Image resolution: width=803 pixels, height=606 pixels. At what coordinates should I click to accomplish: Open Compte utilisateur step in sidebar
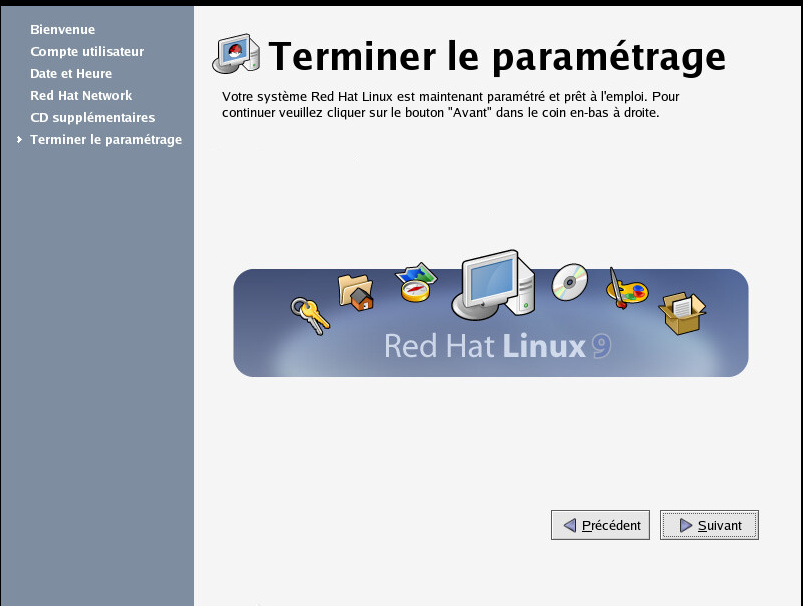tap(87, 52)
